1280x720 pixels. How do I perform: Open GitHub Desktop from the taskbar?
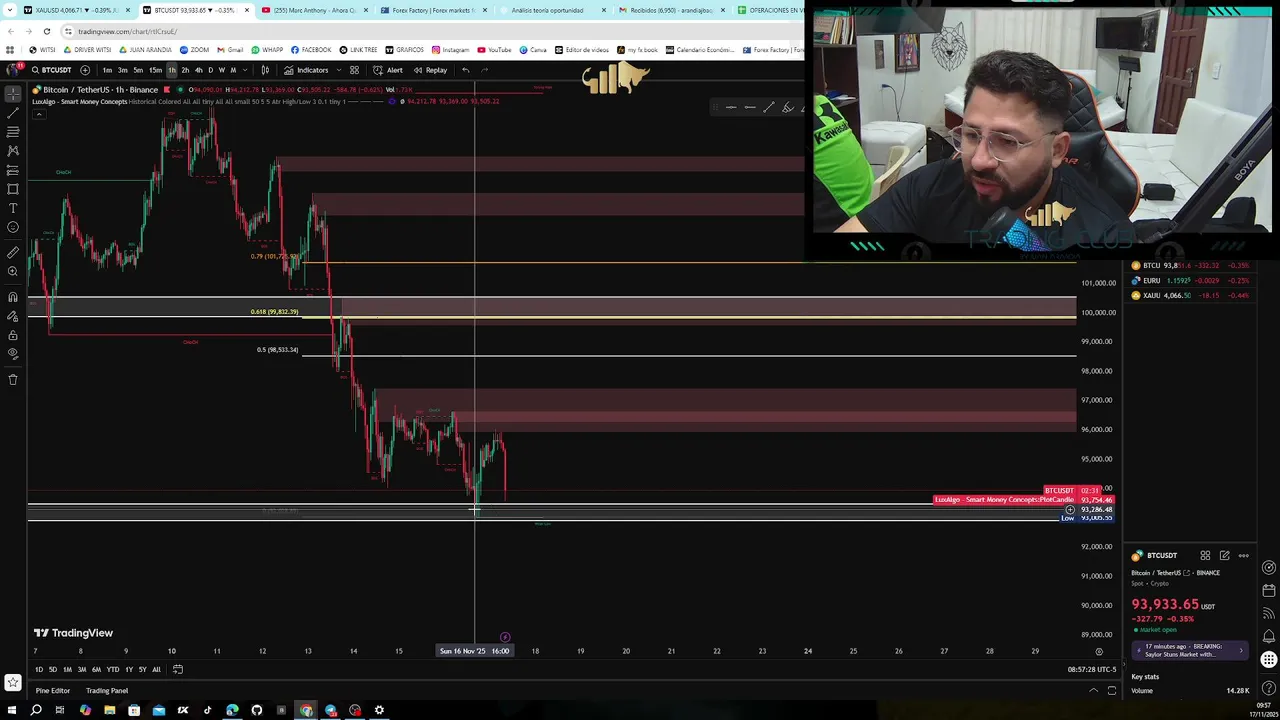pos(257,710)
